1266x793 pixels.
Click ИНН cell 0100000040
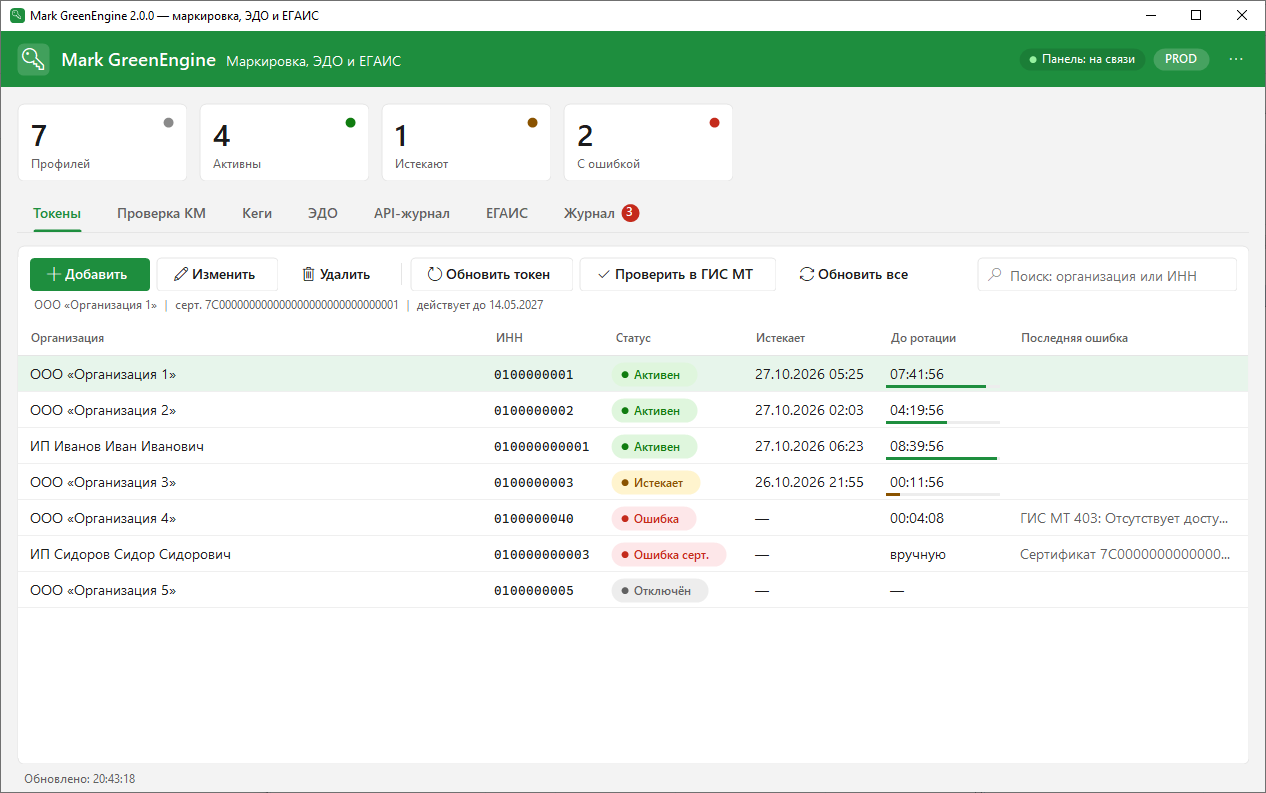pyautogui.click(x=534, y=518)
